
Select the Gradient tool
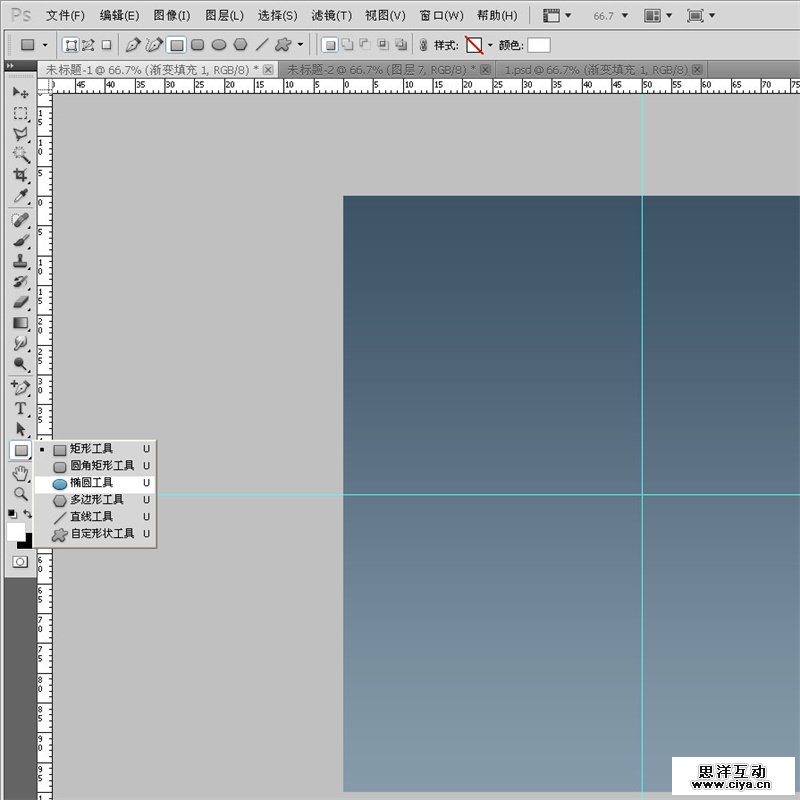coord(20,323)
